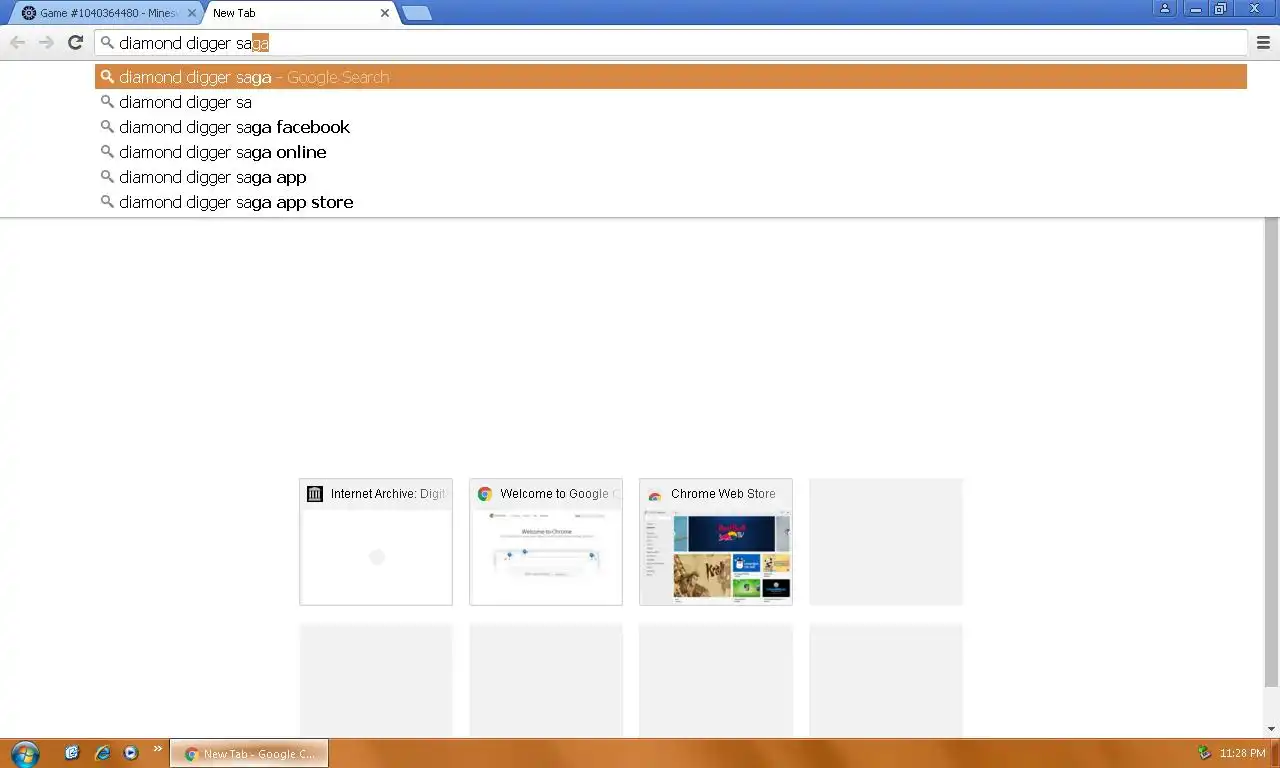Select the New Tab tab
Image resolution: width=1280 pixels, height=768 pixels.
(x=300, y=13)
